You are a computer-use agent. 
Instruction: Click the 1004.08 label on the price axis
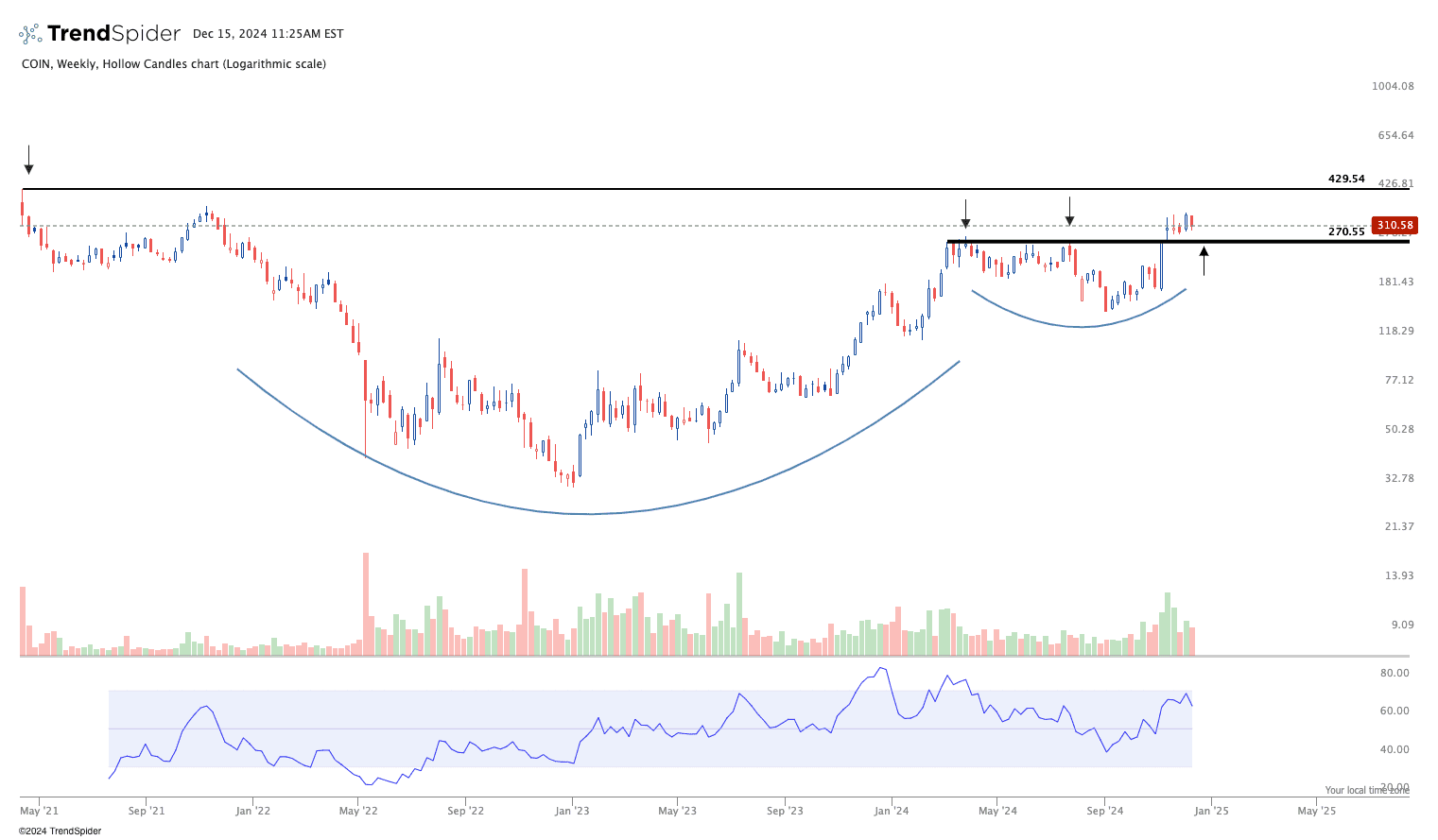[1393, 86]
